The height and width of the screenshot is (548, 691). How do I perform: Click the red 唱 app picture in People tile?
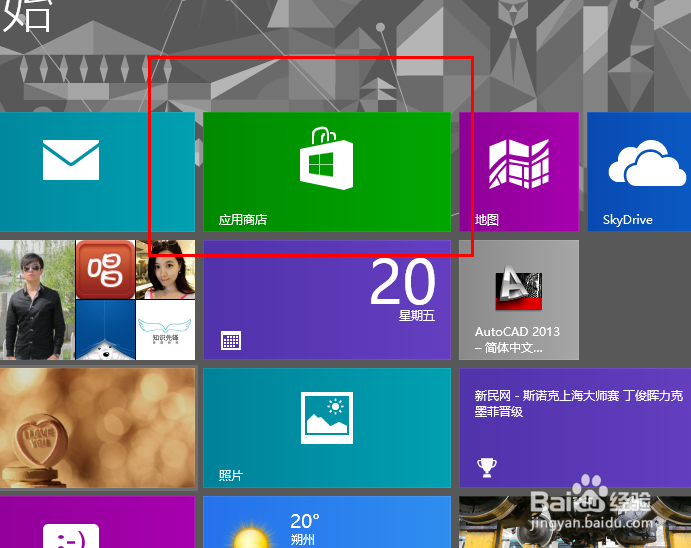(105, 270)
